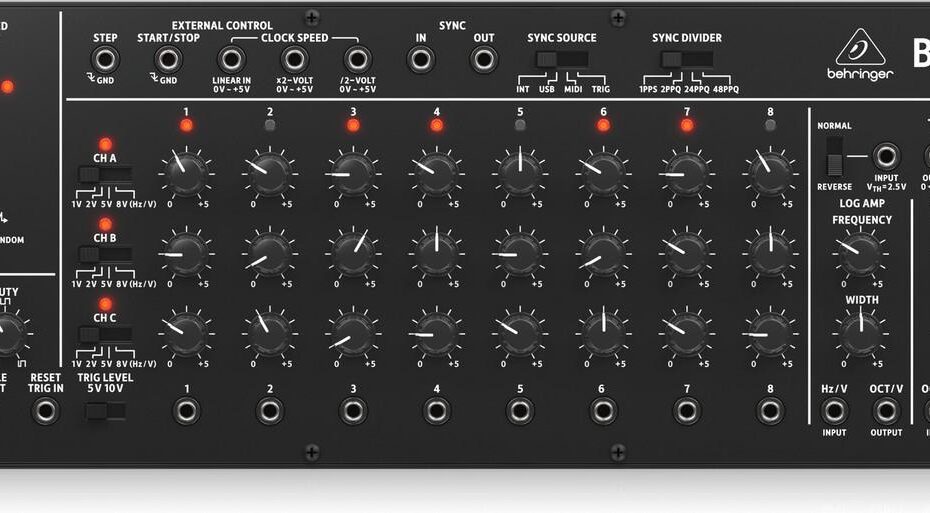Viewport: 930px width, 513px height.
Task: Click the CH A step 5 knob
Action: pyautogui.click(x=520, y=174)
